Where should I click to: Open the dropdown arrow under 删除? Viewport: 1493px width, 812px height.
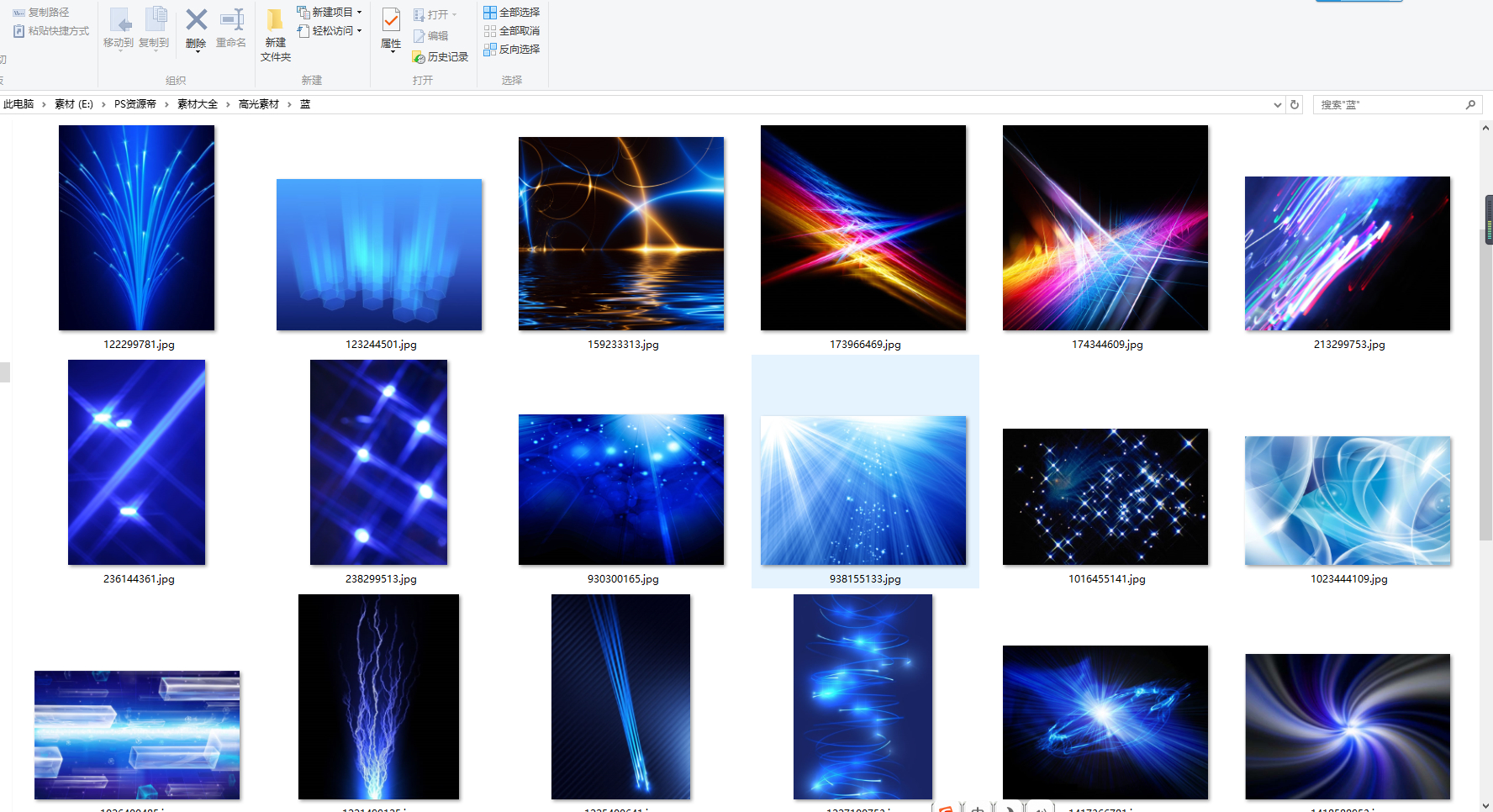coord(197,52)
